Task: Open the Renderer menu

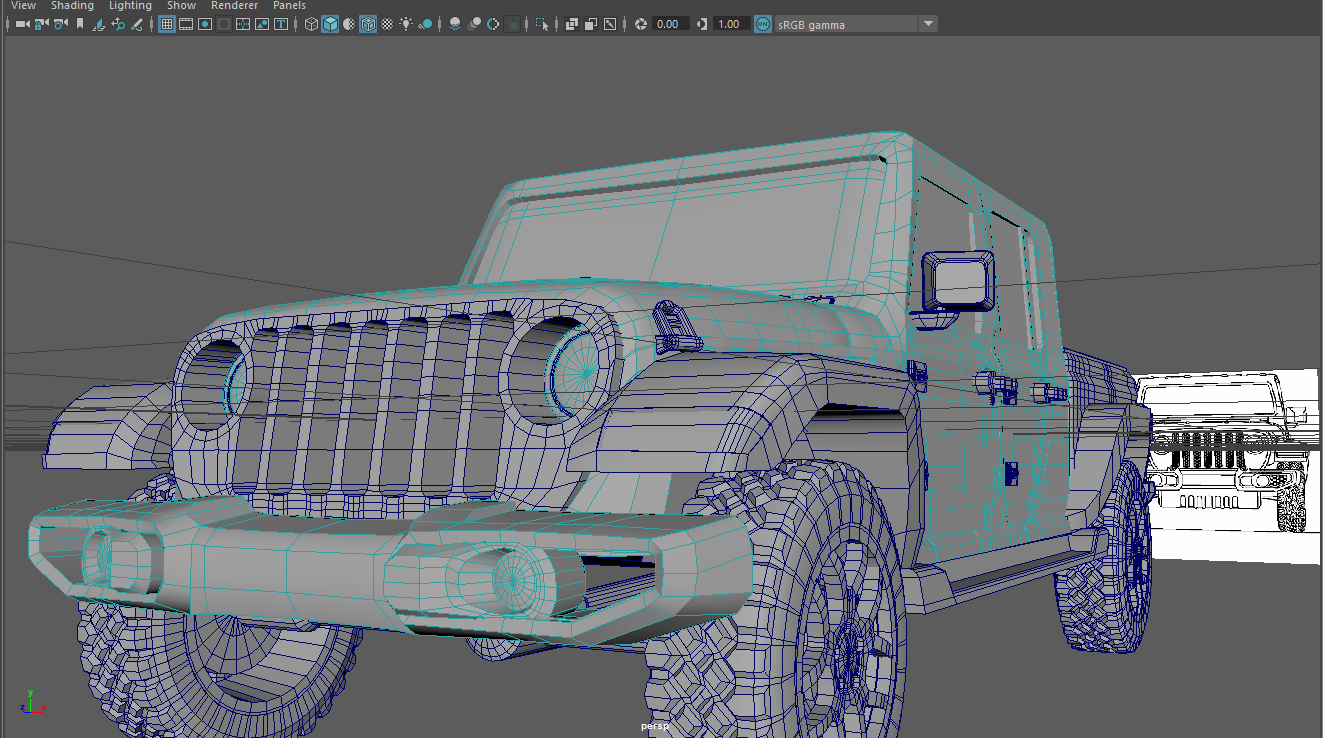Action: (x=234, y=6)
